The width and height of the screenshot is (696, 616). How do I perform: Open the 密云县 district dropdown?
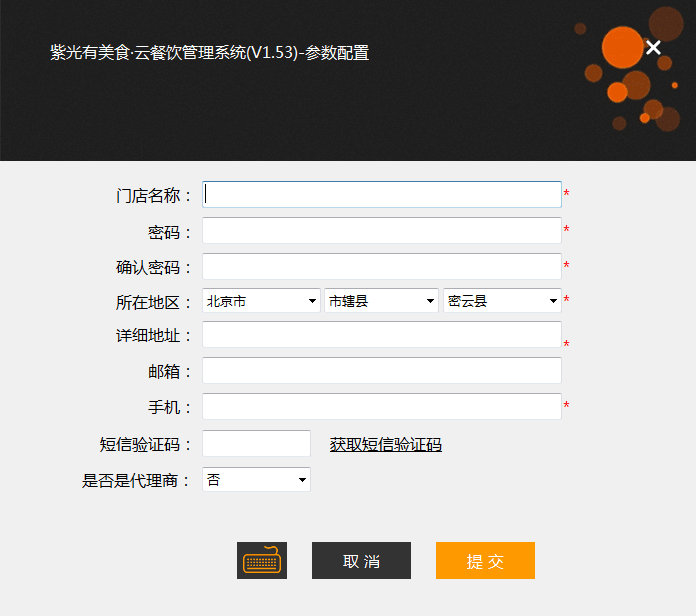click(x=502, y=301)
